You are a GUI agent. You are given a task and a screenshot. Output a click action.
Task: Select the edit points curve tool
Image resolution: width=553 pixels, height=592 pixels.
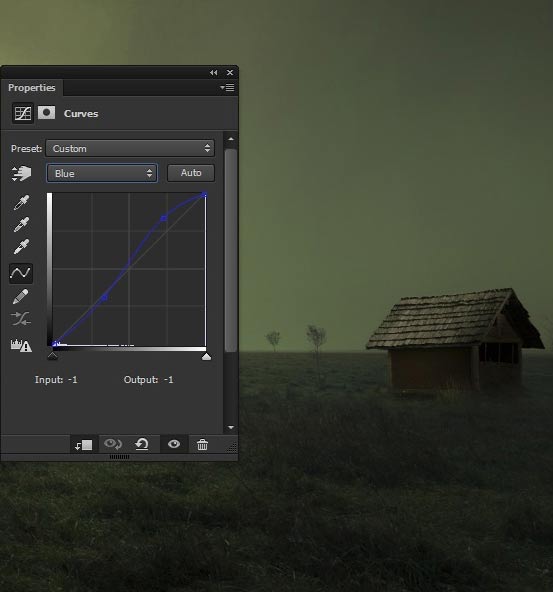pyautogui.click(x=21, y=273)
